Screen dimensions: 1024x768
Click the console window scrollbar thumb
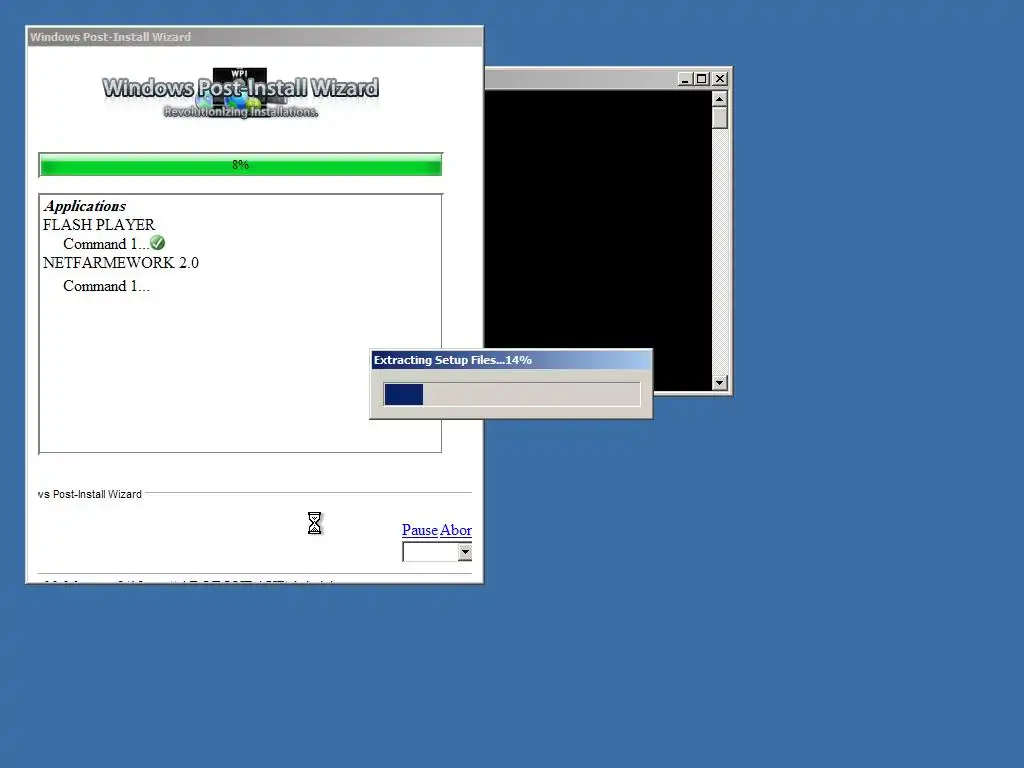pyautogui.click(x=720, y=118)
